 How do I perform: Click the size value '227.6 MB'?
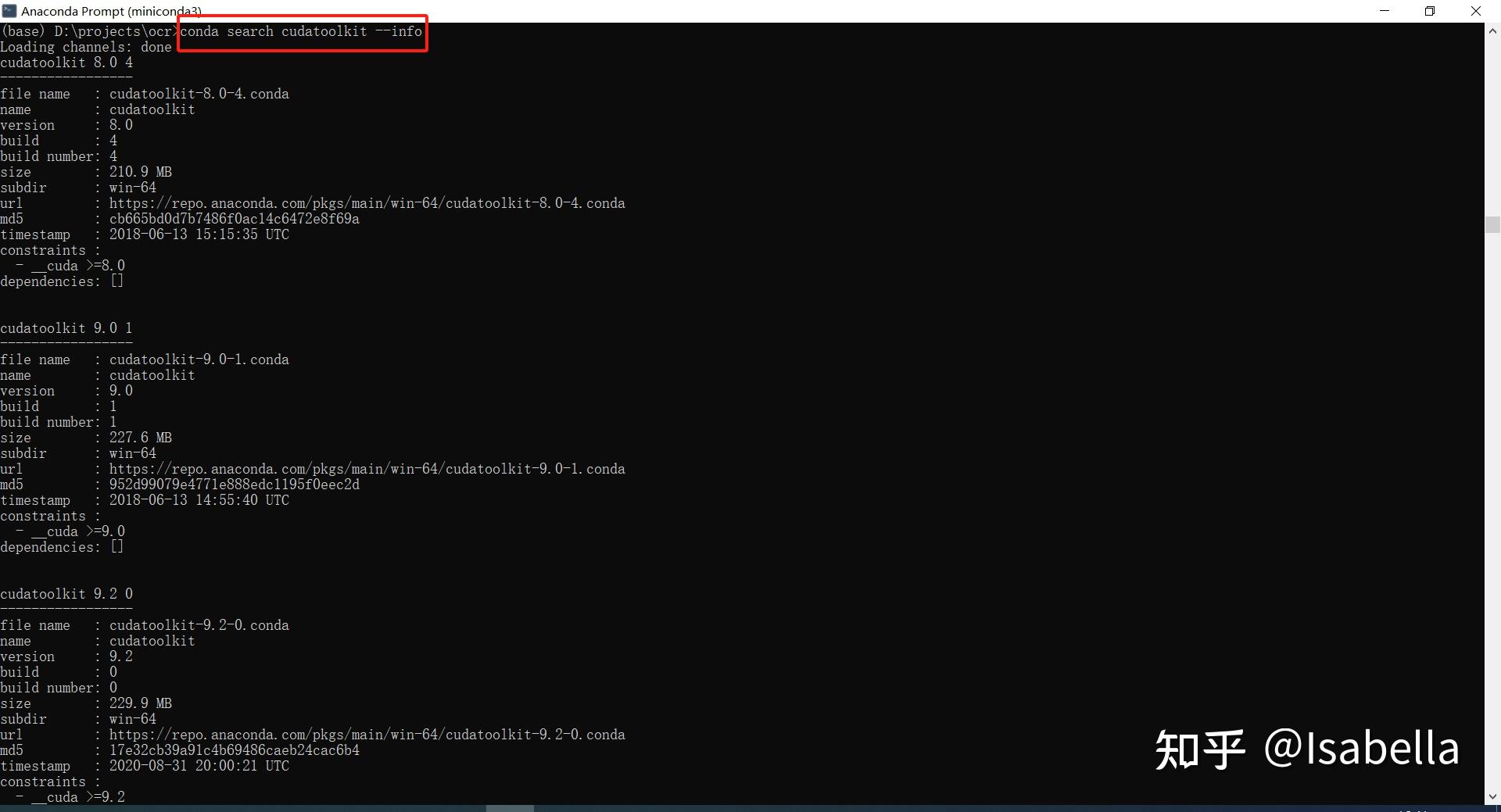[141, 438]
